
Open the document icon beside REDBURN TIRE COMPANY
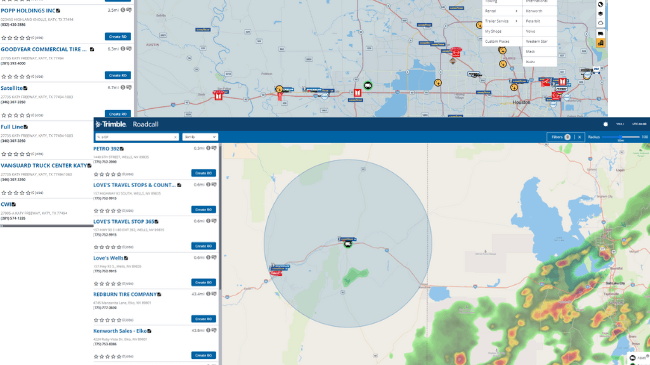[x=159, y=294]
